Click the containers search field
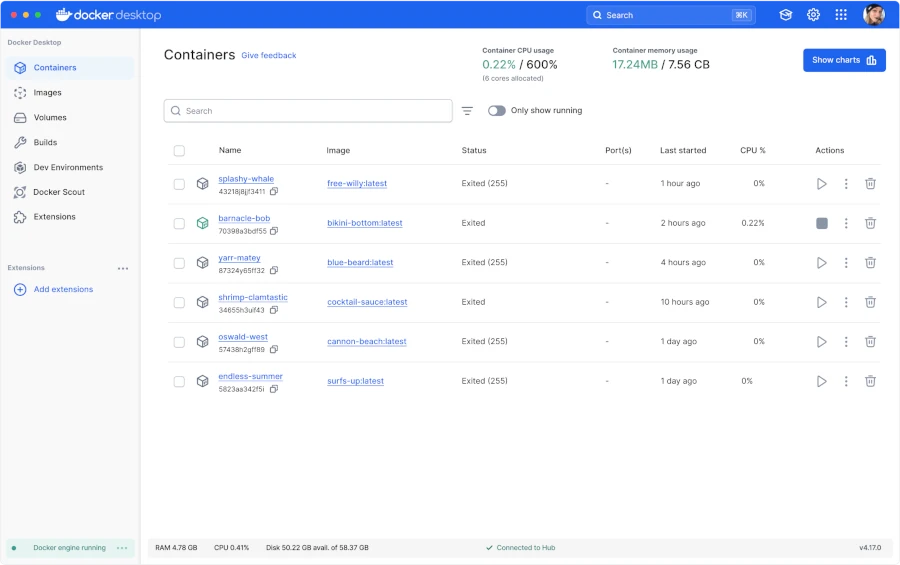The image size is (900, 565). pyautogui.click(x=308, y=111)
